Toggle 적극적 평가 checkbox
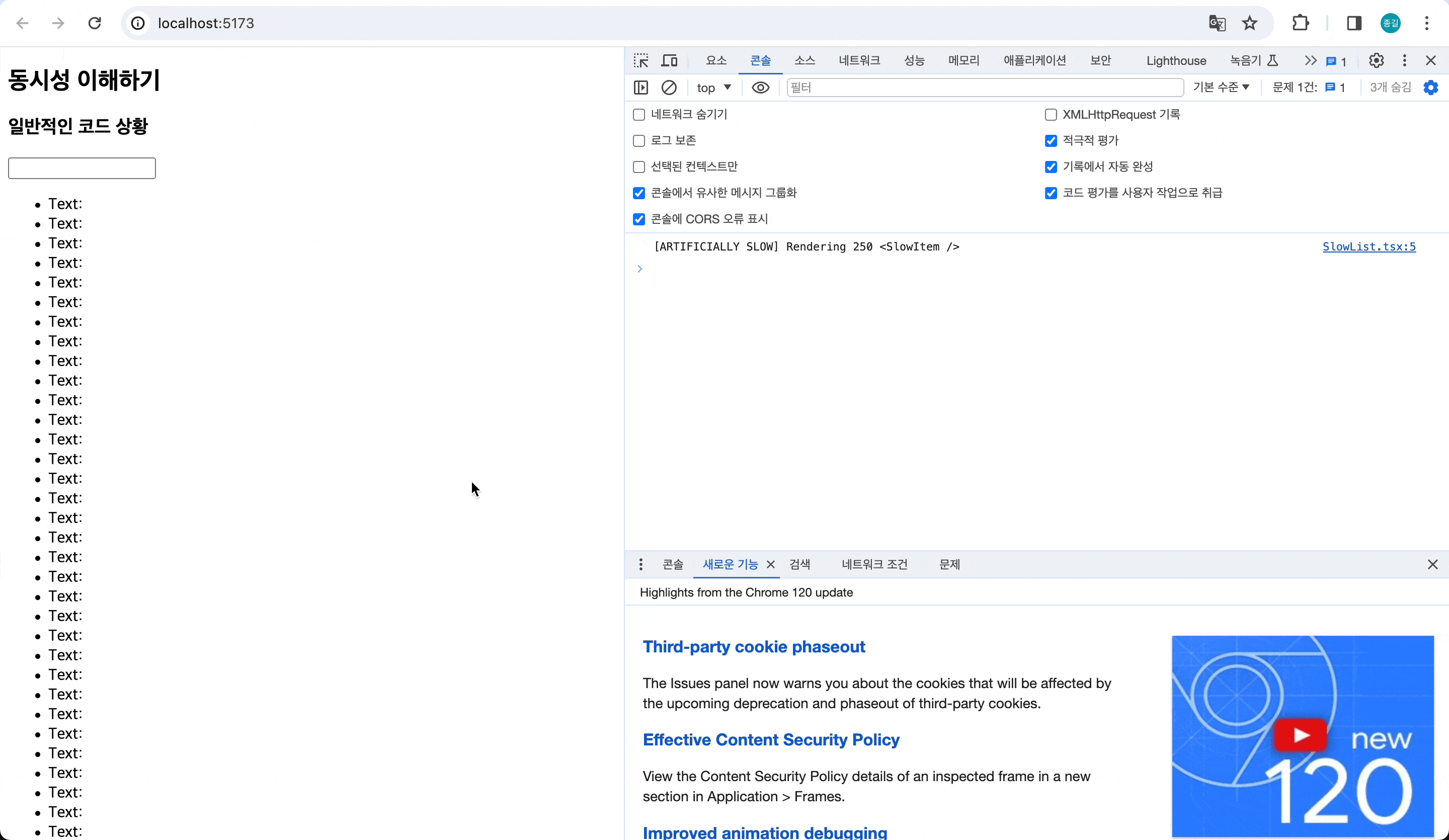This screenshot has width=1449, height=840. coord(1050,140)
